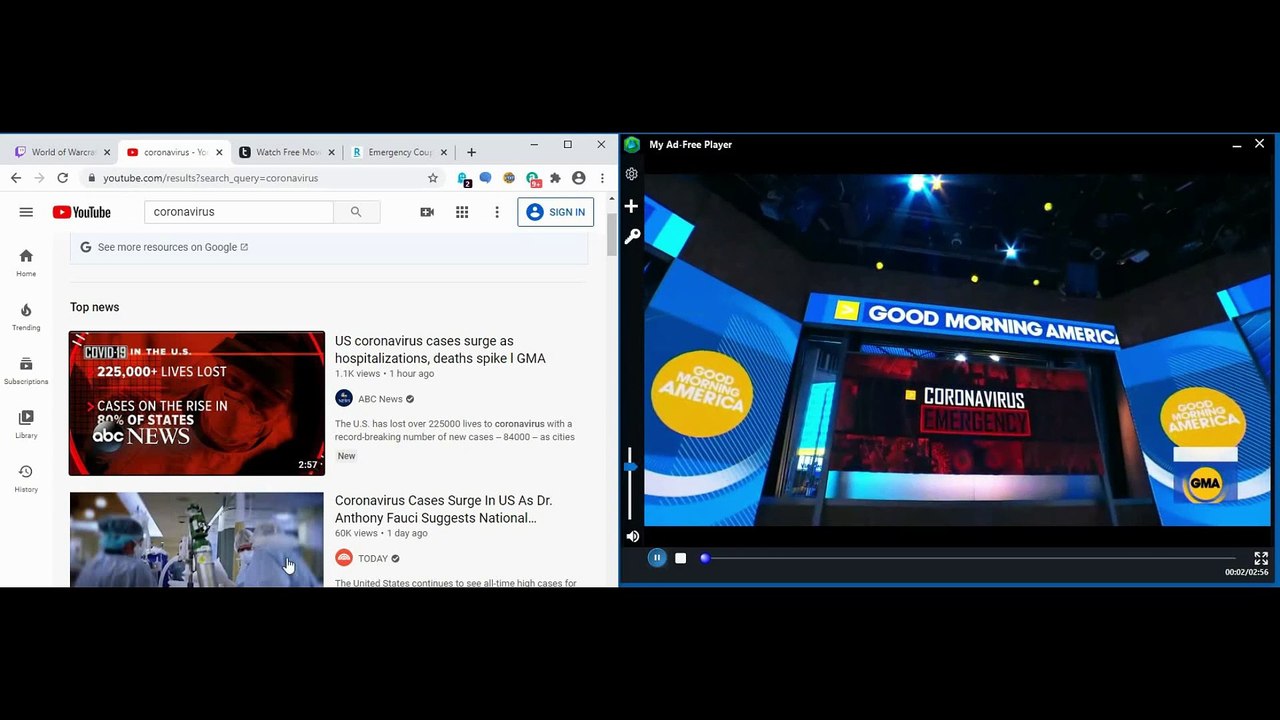This screenshot has height=720, width=1280.
Task: Open the YouTube guide hamburger menu
Action: (x=26, y=212)
